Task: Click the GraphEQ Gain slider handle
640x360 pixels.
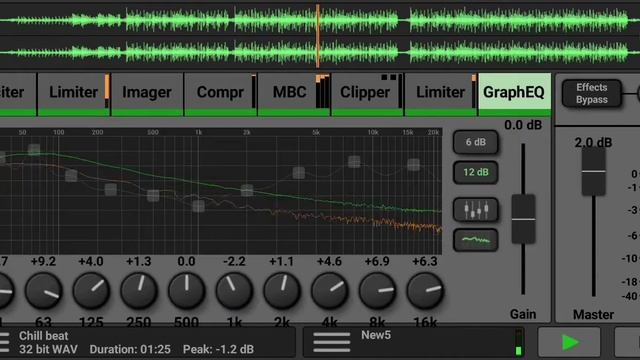Action: click(523, 219)
